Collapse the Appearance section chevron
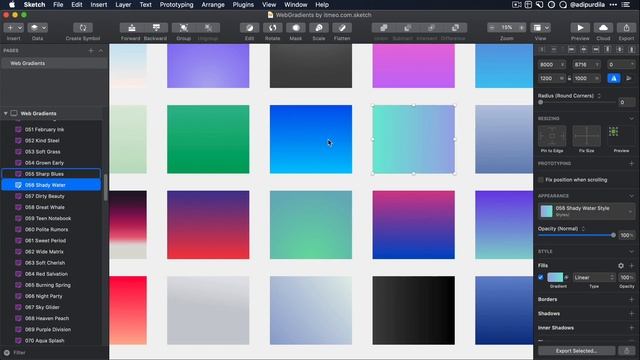 631,196
